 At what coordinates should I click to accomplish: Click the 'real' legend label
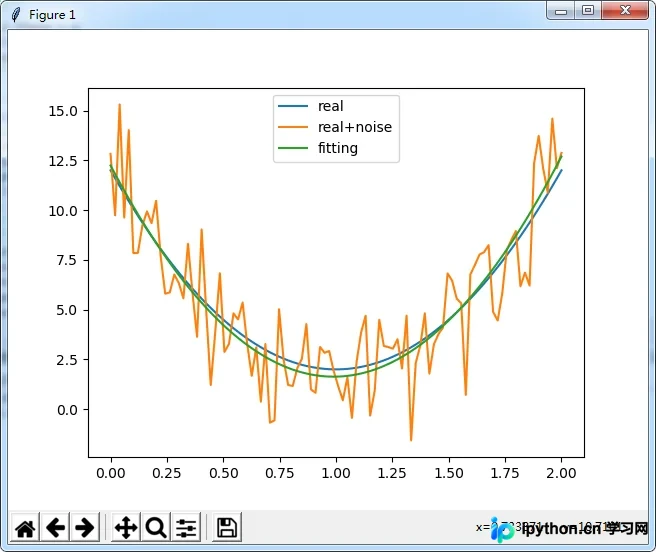pos(331,106)
